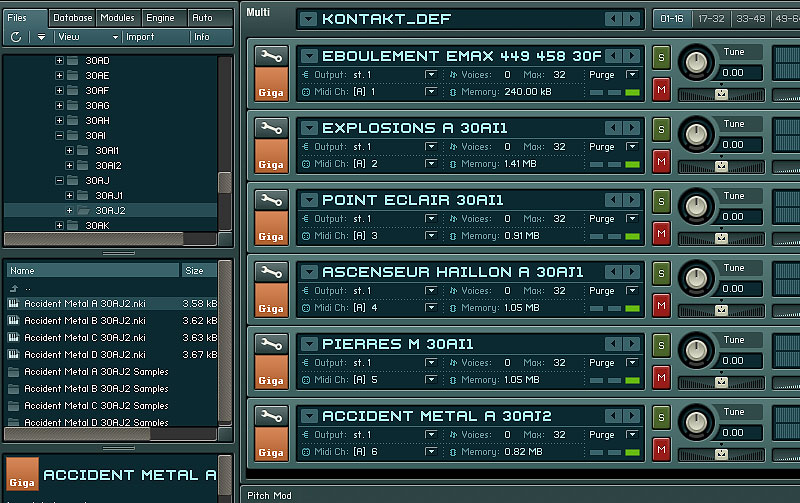The height and width of the screenshot is (503, 800).
Task: Go to next instrument for POINT ECLAIR 30AI1
Action: coord(632,199)
